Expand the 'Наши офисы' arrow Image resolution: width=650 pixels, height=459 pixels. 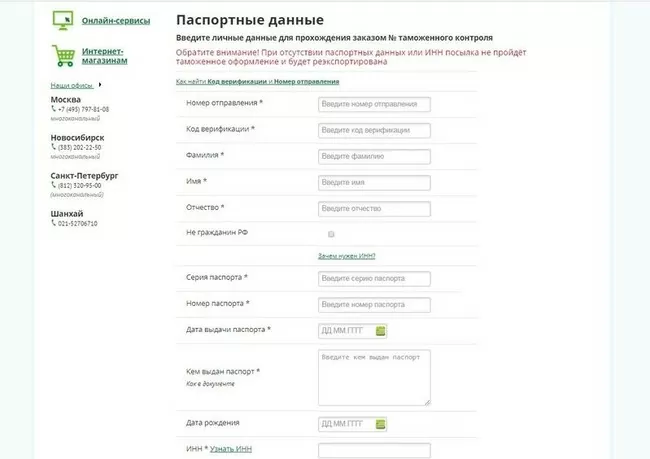(x=100, y=85)
